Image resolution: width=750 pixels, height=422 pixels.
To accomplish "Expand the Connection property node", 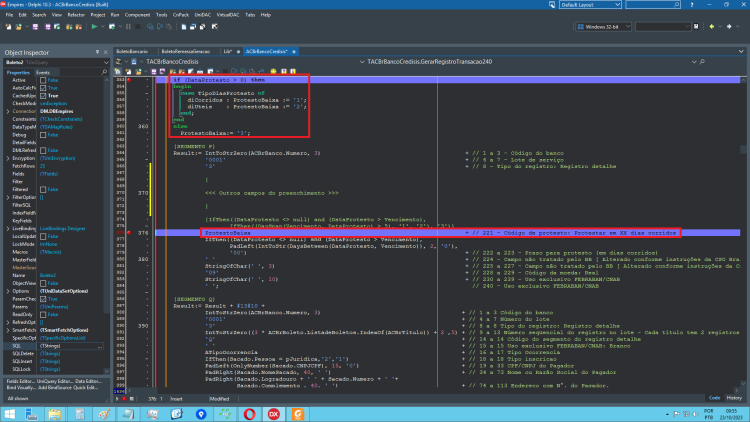I will coord(8,111).
